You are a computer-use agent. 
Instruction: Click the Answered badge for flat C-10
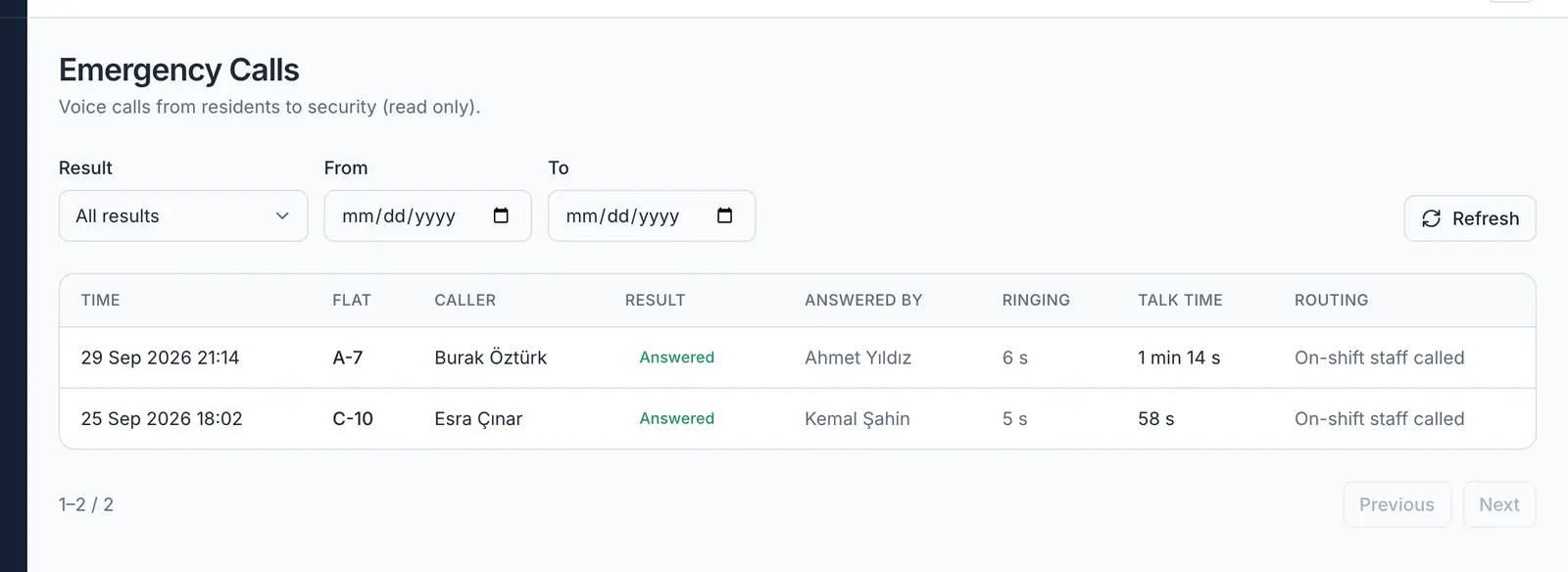tap(676, 418)
